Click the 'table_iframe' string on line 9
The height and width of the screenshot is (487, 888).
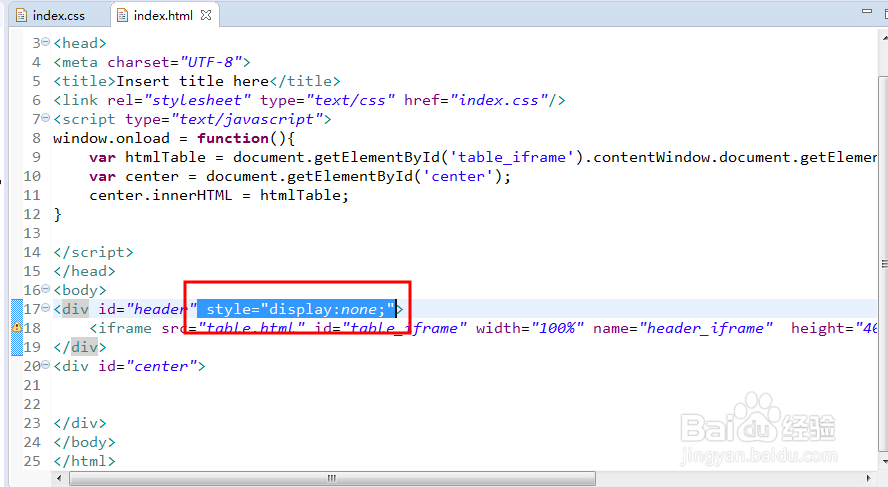pos(511,157)
